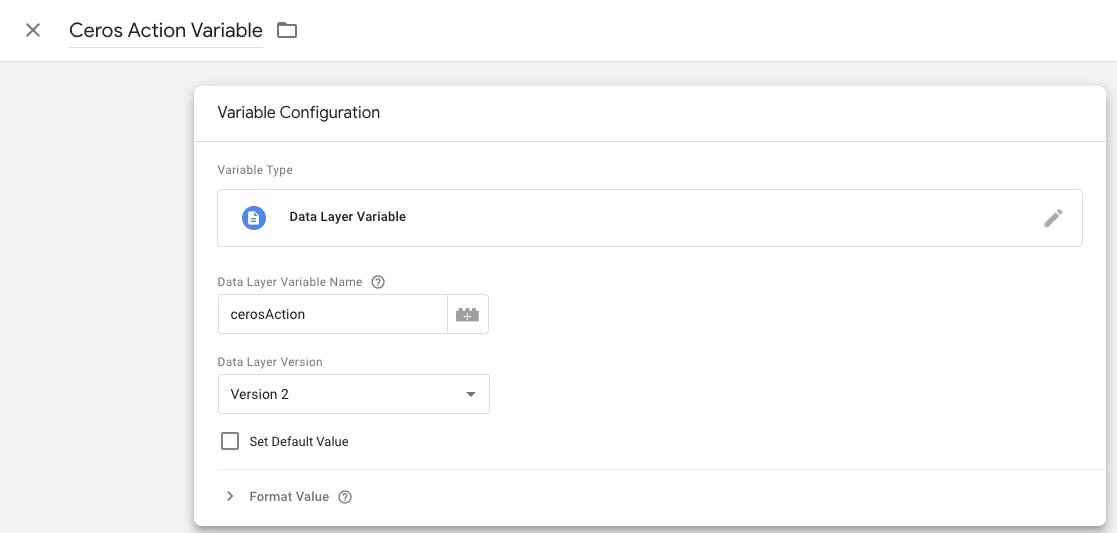Click the variable picker brick icon
Viewport: 1117px width, 533px height.
[x=467, y=314]
